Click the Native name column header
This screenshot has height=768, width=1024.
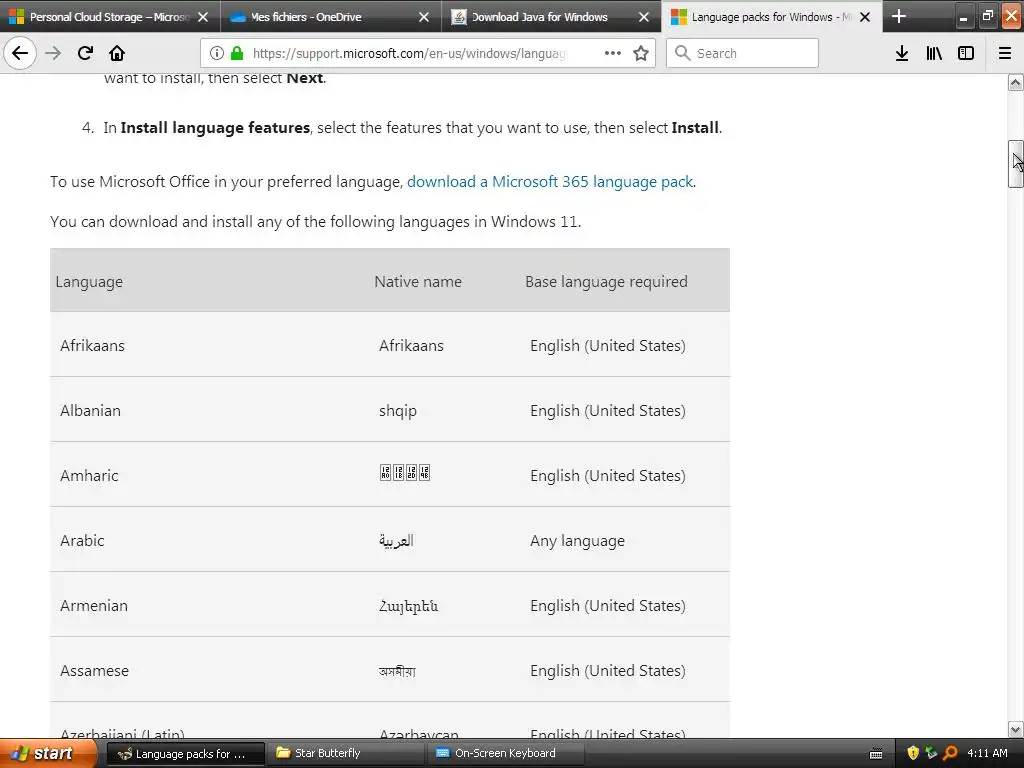coord(418,281)
